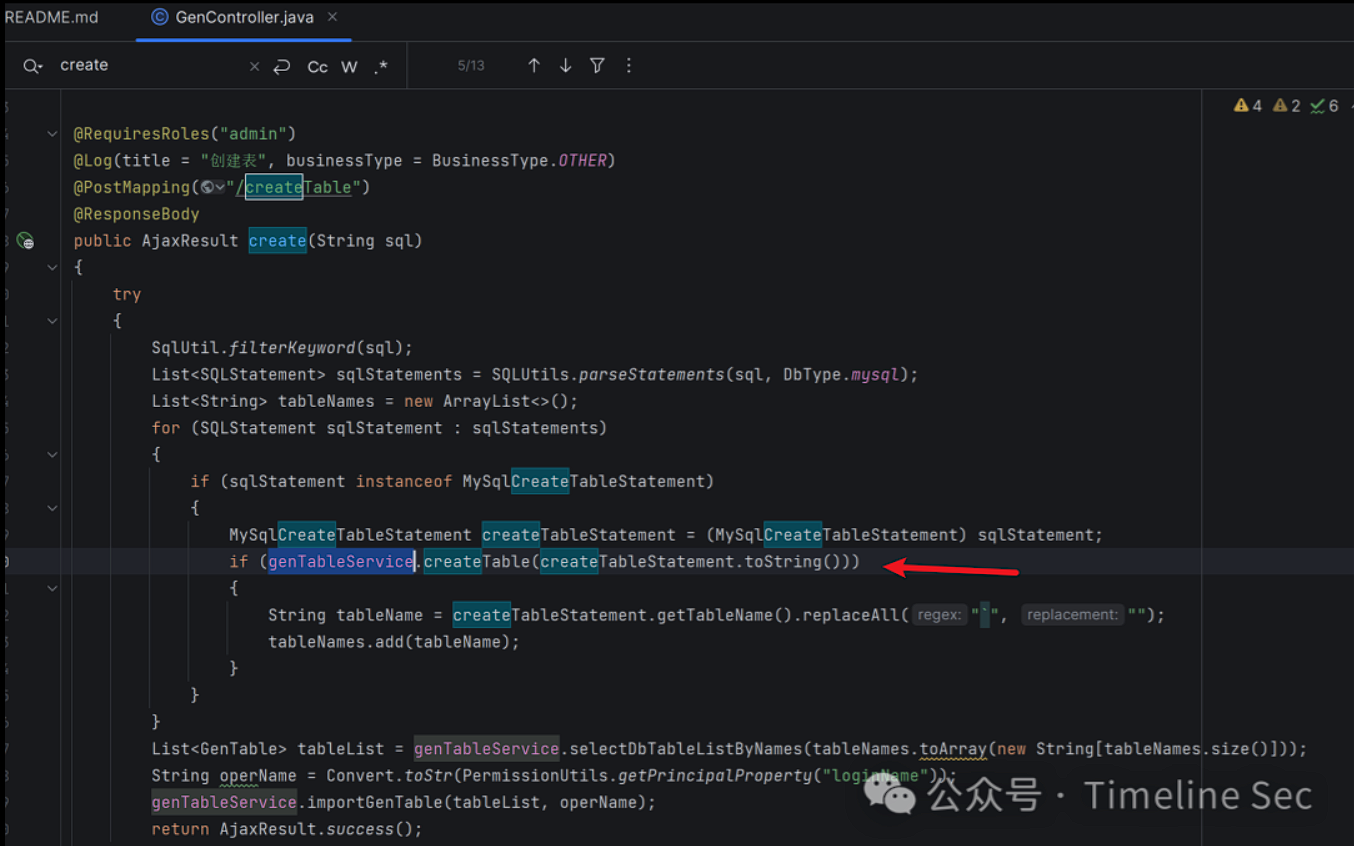Click 'List<SQLStatement>' type declaration

click(239, 375)
